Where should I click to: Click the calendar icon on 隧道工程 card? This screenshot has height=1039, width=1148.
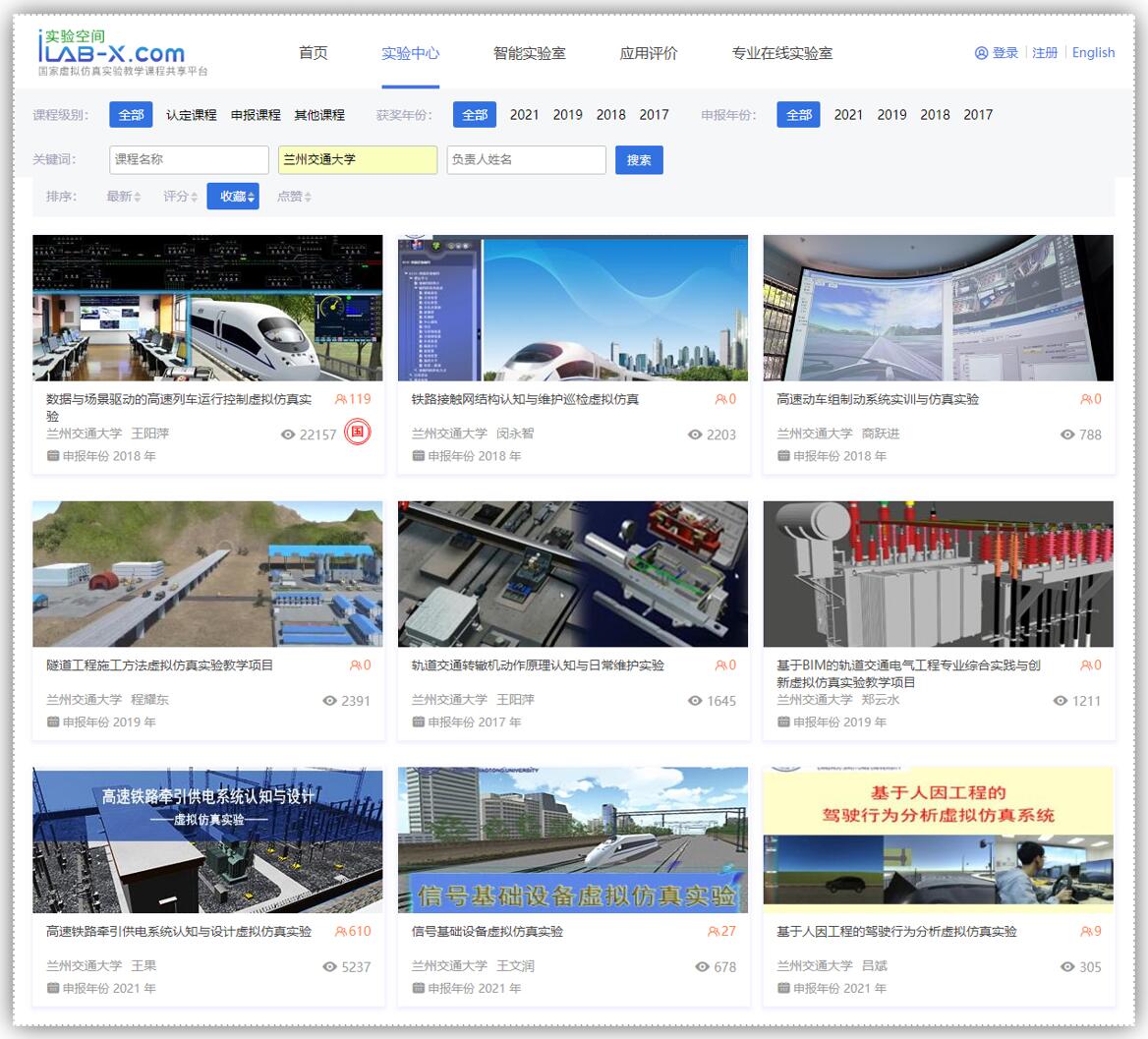(x=53, y=722)
